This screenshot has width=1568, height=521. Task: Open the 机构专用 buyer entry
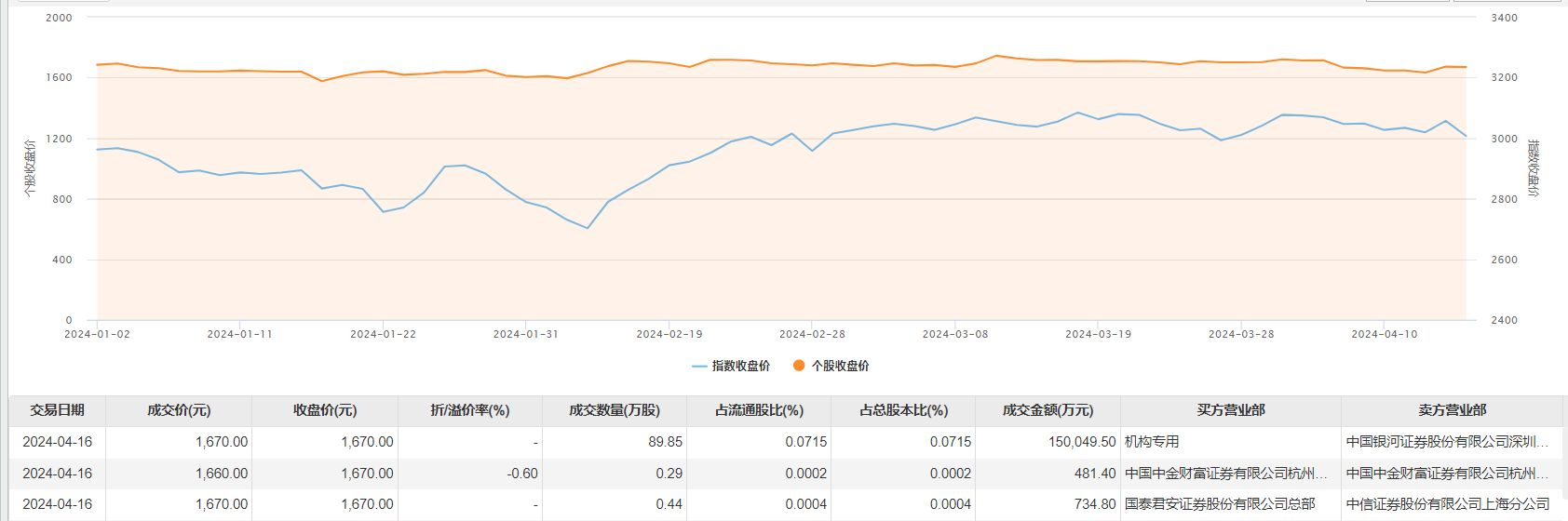pos(1152,442)
